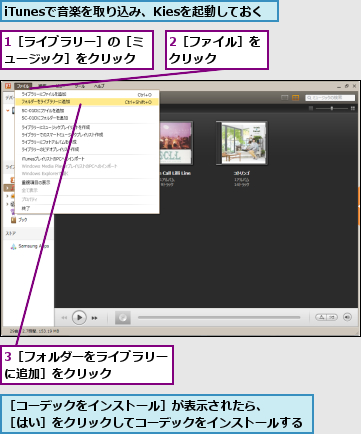The image size is (361, 434).
Task: Select SC-01Dにファイルを追加 in File menu
Action: coord(87,111)
